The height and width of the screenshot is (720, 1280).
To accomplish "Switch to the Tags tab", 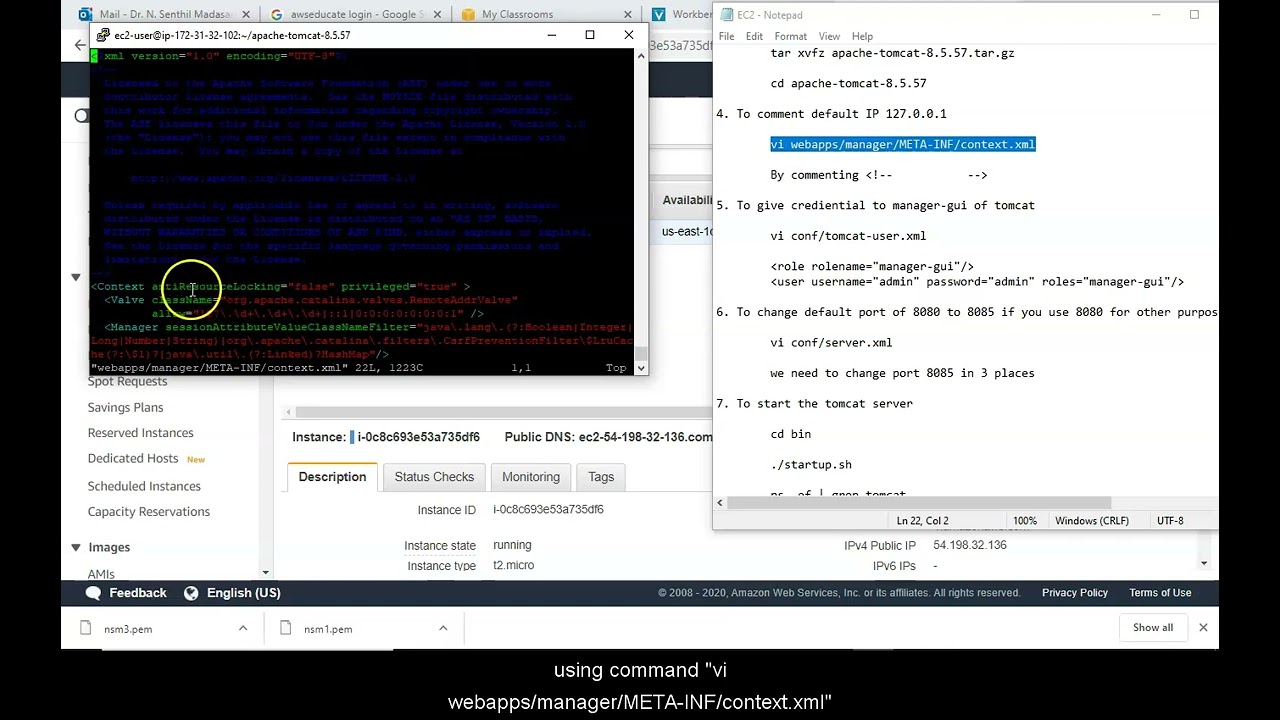I will (601, 477).
